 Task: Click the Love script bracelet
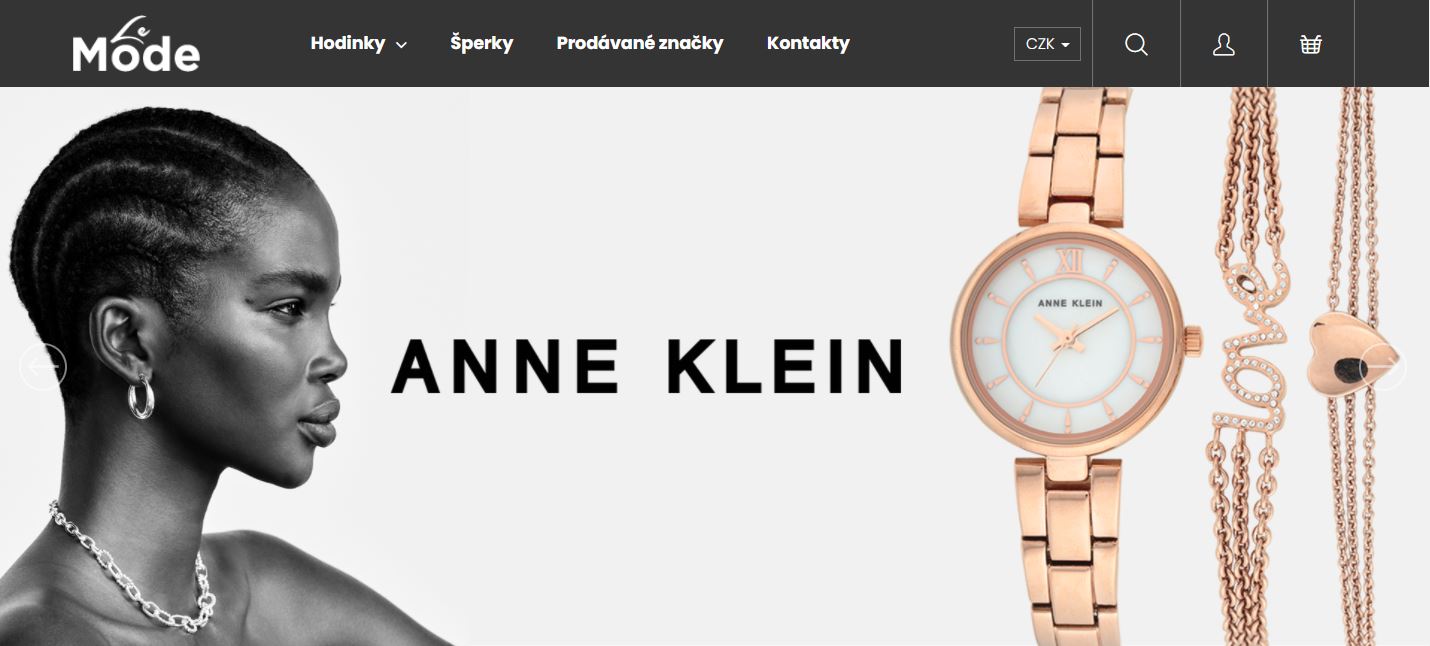click(x=1250, y=345)
